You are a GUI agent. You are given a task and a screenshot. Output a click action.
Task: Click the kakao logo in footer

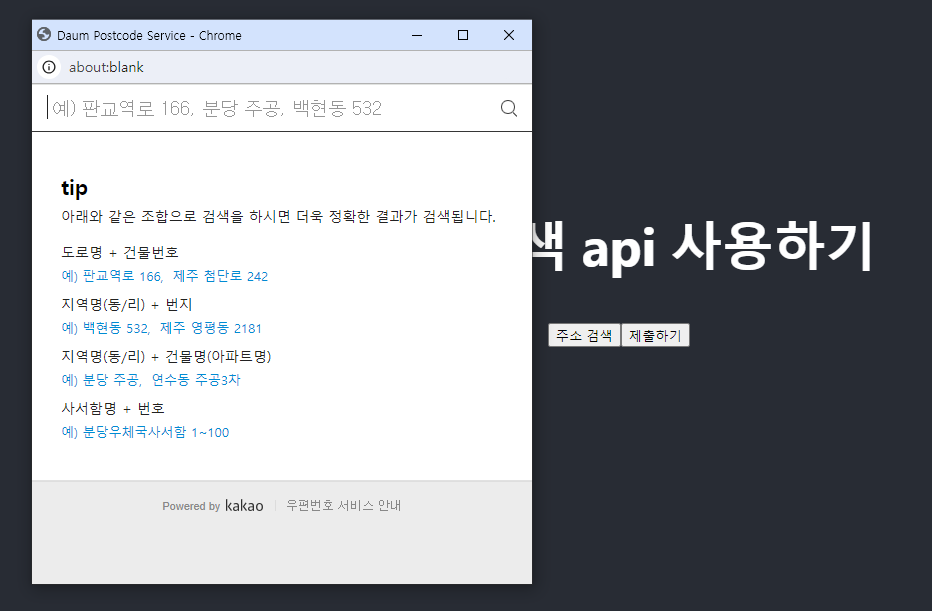(244, 506)
